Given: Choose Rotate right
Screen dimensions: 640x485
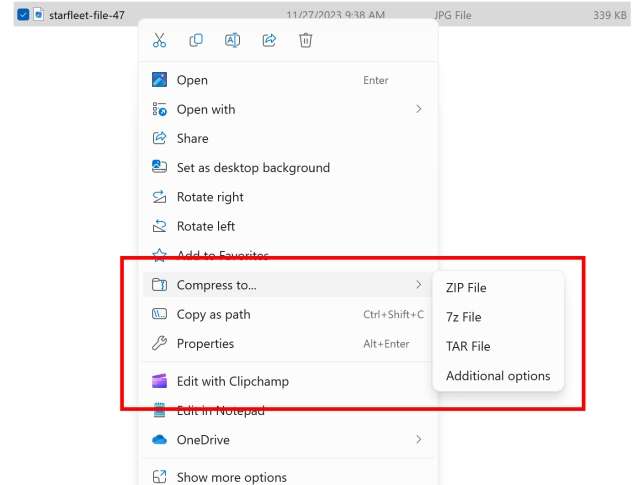Looking at the screenshot, I should tap(210, 197).
